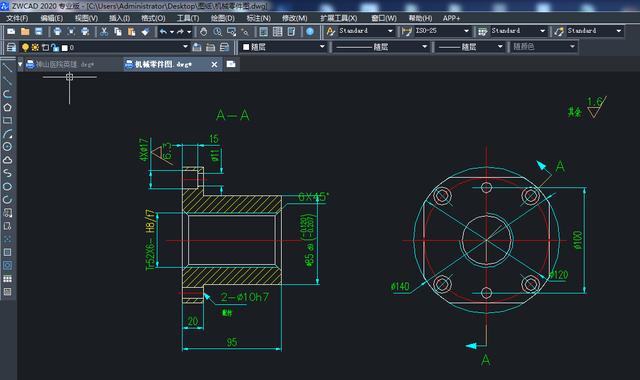Open the 格式(O) menu
Image resolution: width=640 pixels, height=380 pixels.
153,18
